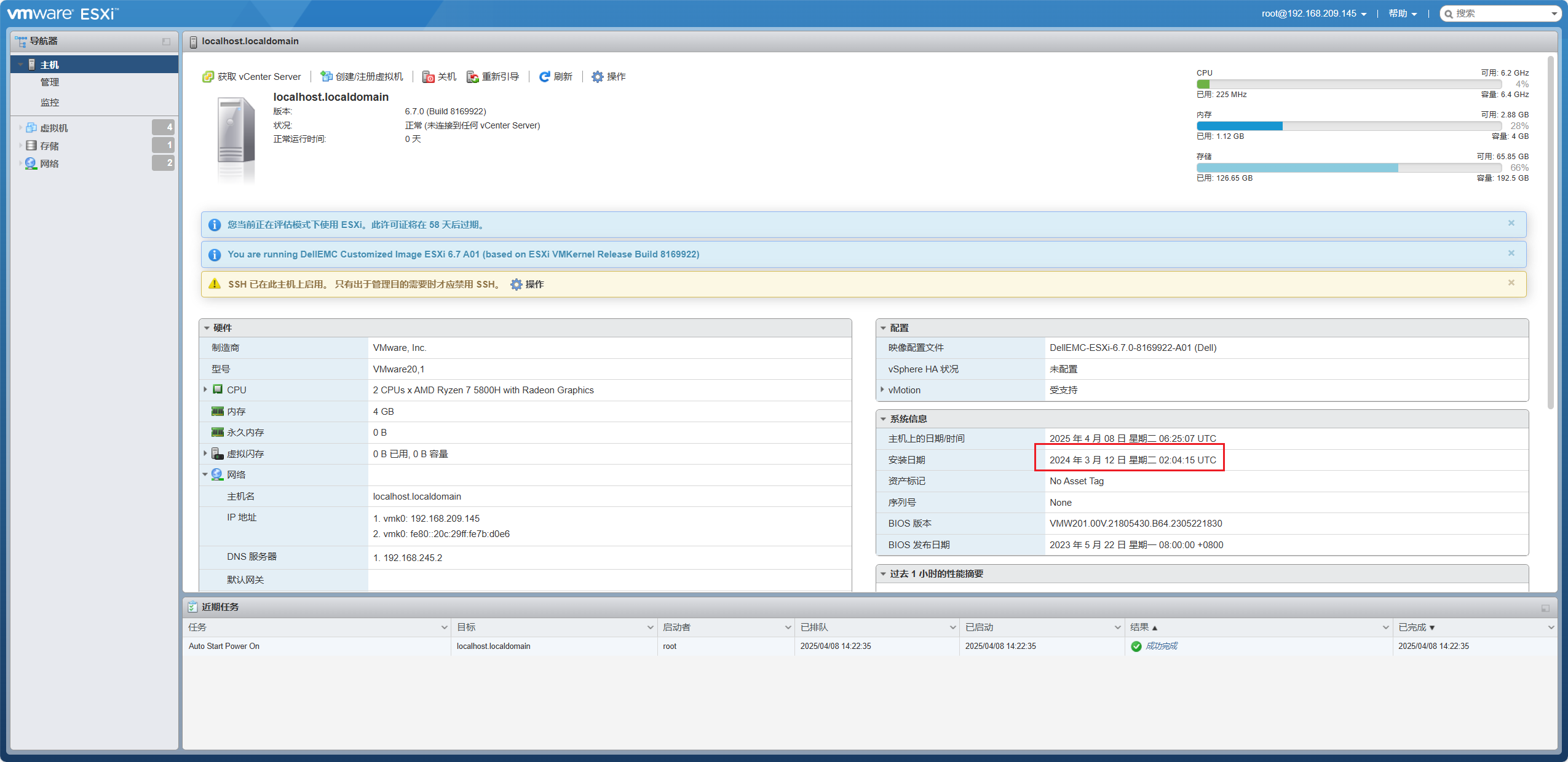
Task: Click the CPU chip icon in hardware table
Action: coord(218,390)
